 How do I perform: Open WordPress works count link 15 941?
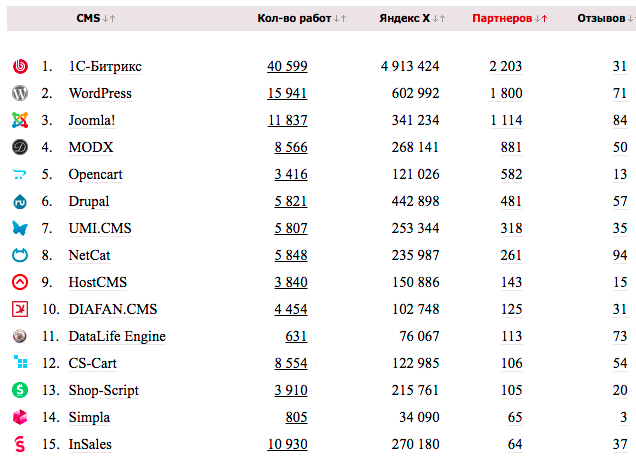click(x=287, y=94)
